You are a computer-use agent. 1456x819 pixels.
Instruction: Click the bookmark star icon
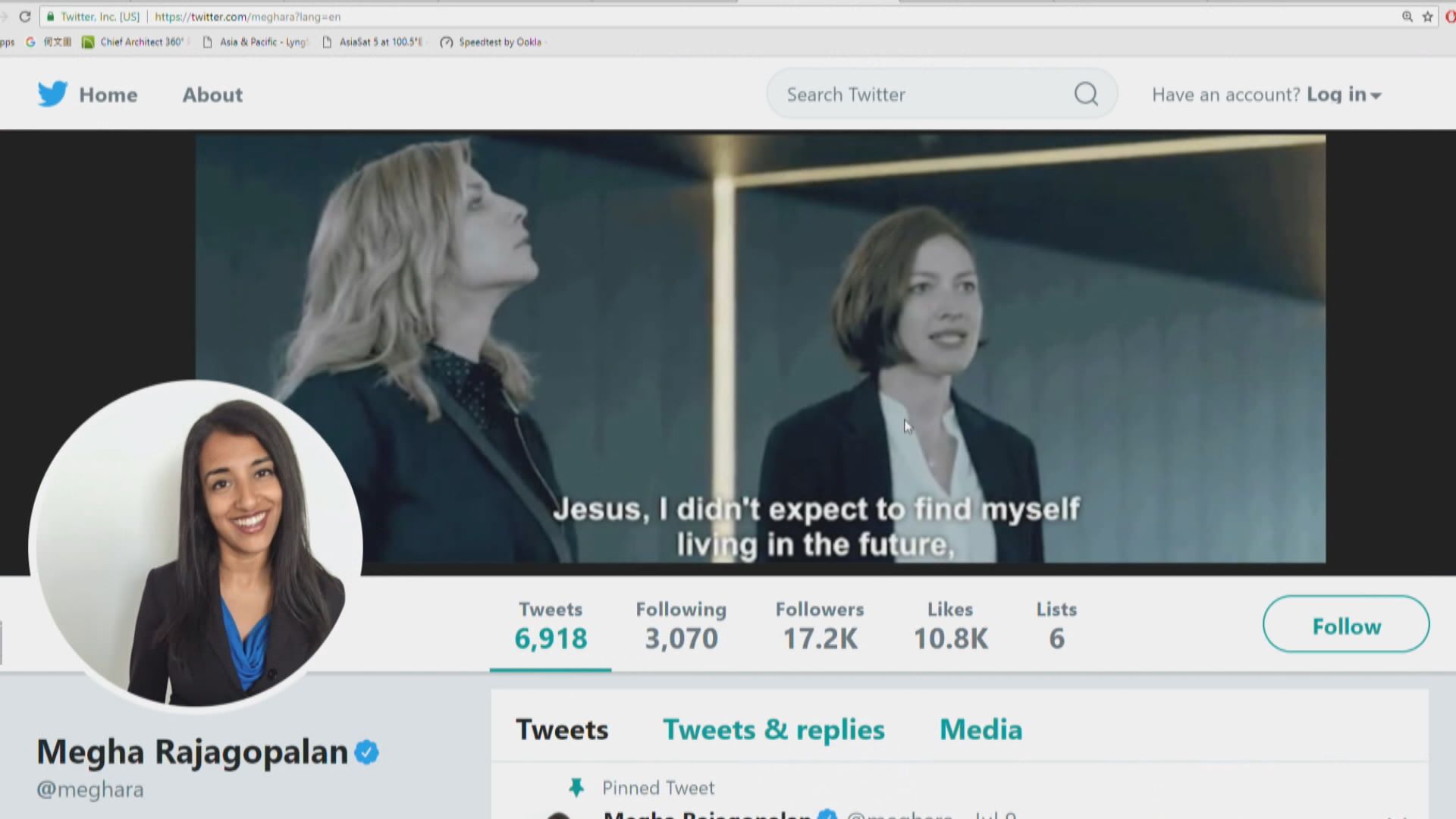(1428, 17)
